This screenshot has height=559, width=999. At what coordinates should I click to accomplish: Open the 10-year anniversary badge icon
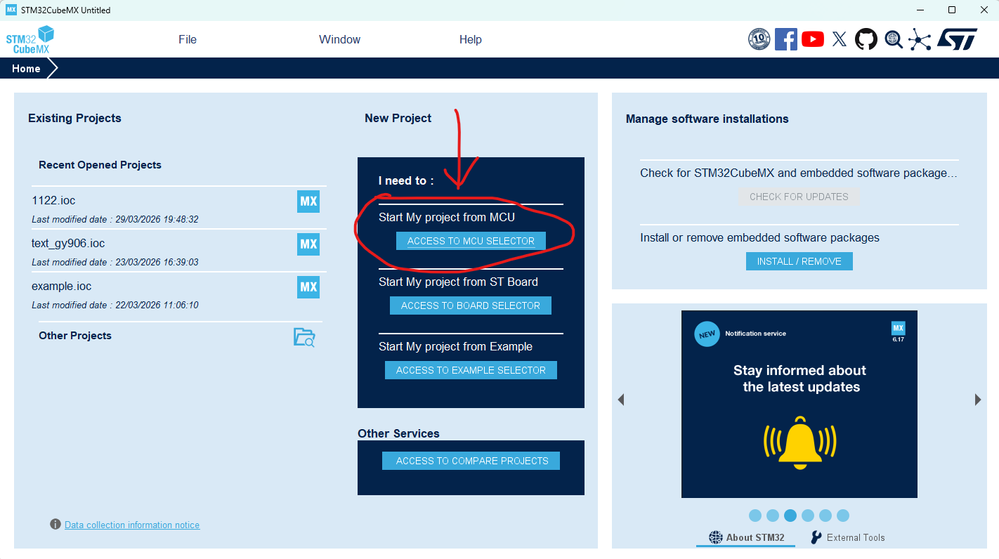tap(759, 40)
